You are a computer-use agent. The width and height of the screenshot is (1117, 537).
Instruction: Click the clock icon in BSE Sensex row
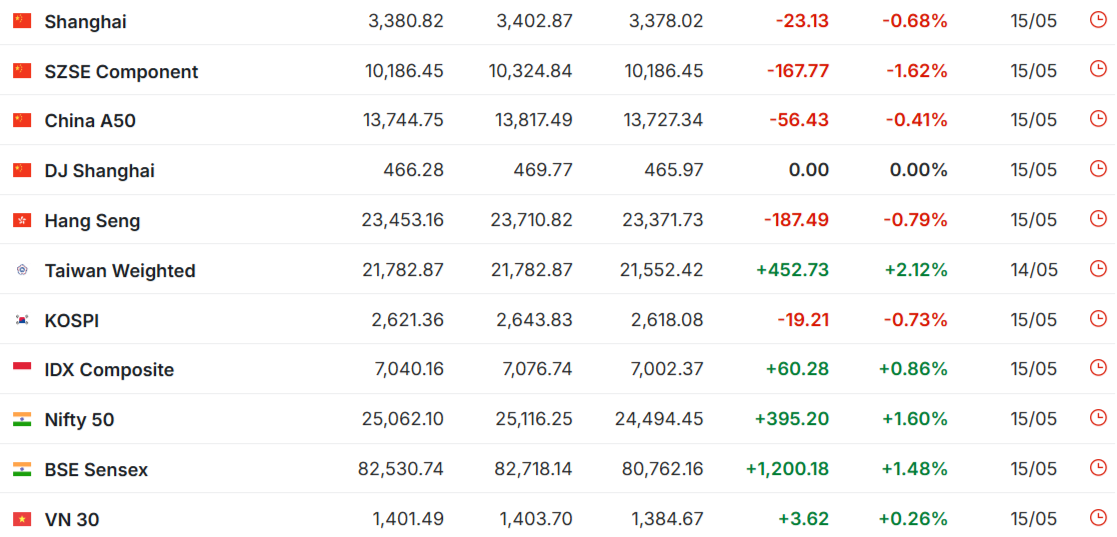tap(1098, 467)
